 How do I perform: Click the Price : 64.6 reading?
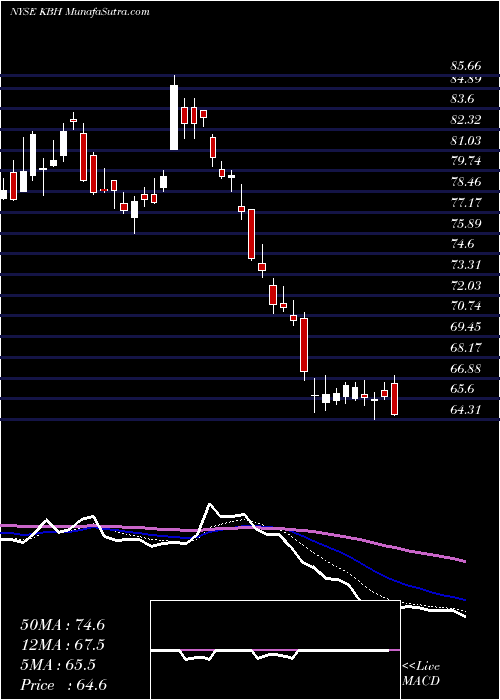pyautogui.click(x=63, y=685)
